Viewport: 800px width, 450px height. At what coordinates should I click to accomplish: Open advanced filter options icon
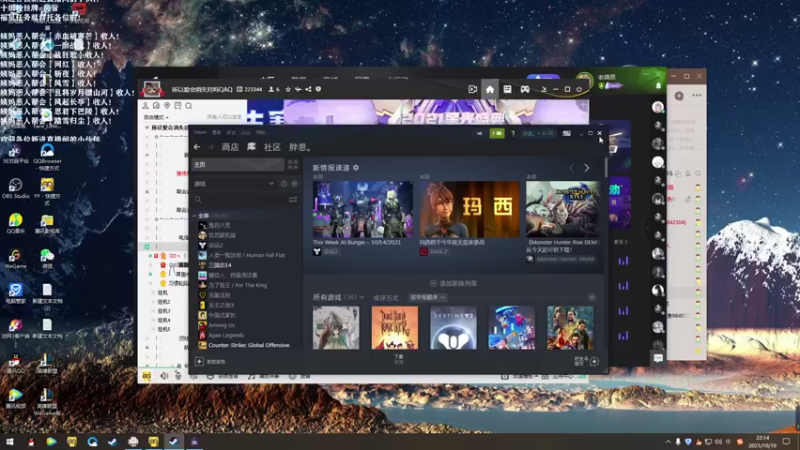(x=293, y=199)
